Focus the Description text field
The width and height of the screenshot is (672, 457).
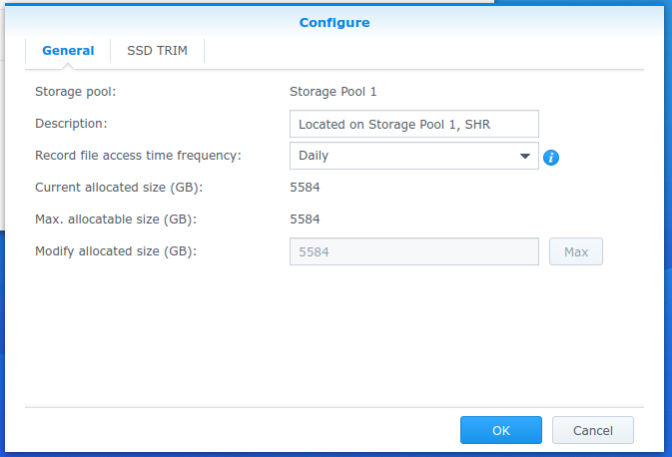(414, 124)
